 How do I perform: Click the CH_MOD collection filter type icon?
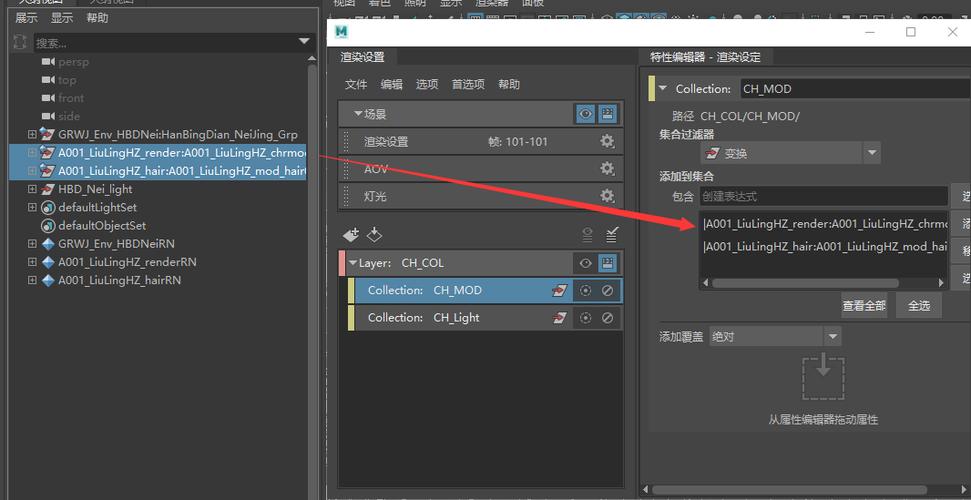[x=559, y=291]
